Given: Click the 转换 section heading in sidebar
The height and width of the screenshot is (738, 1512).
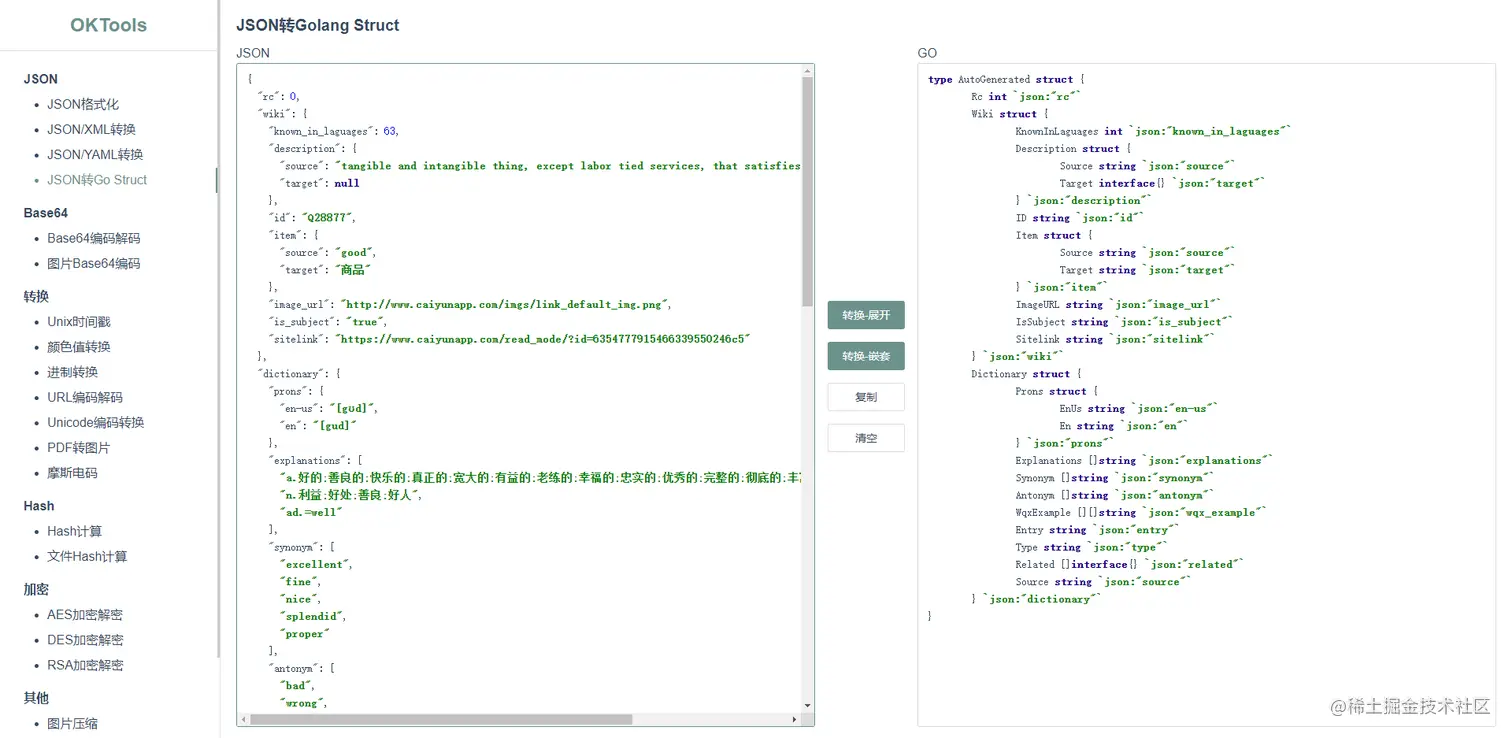Looking at the screenshot, I should click(36, 296).
